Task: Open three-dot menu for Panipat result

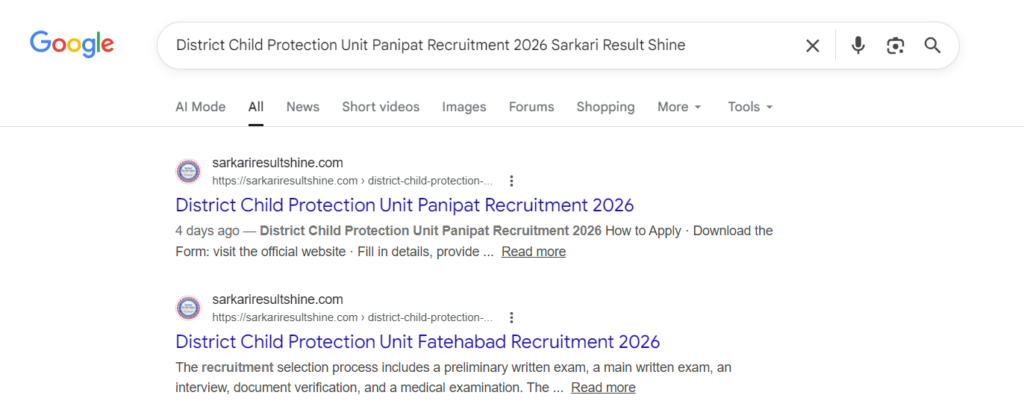Action: pyautogui.click(x=511, y=181)
